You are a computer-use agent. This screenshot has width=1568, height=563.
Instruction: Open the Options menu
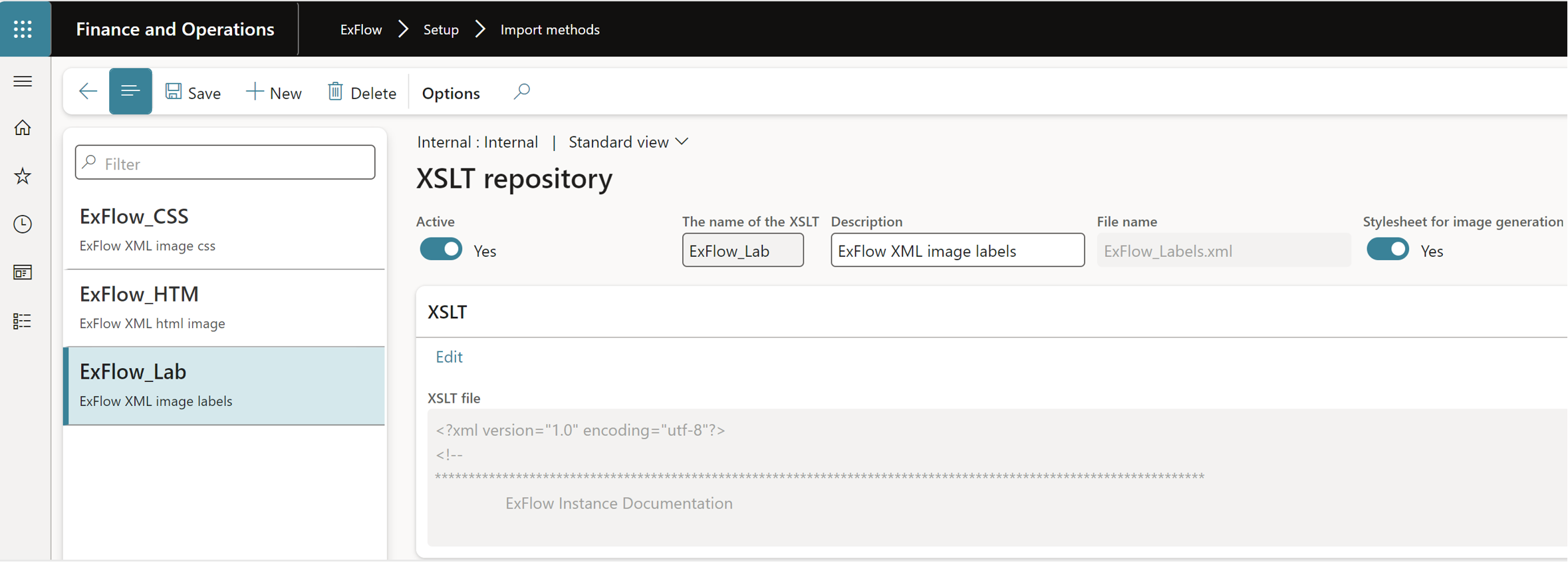[451, 93]
